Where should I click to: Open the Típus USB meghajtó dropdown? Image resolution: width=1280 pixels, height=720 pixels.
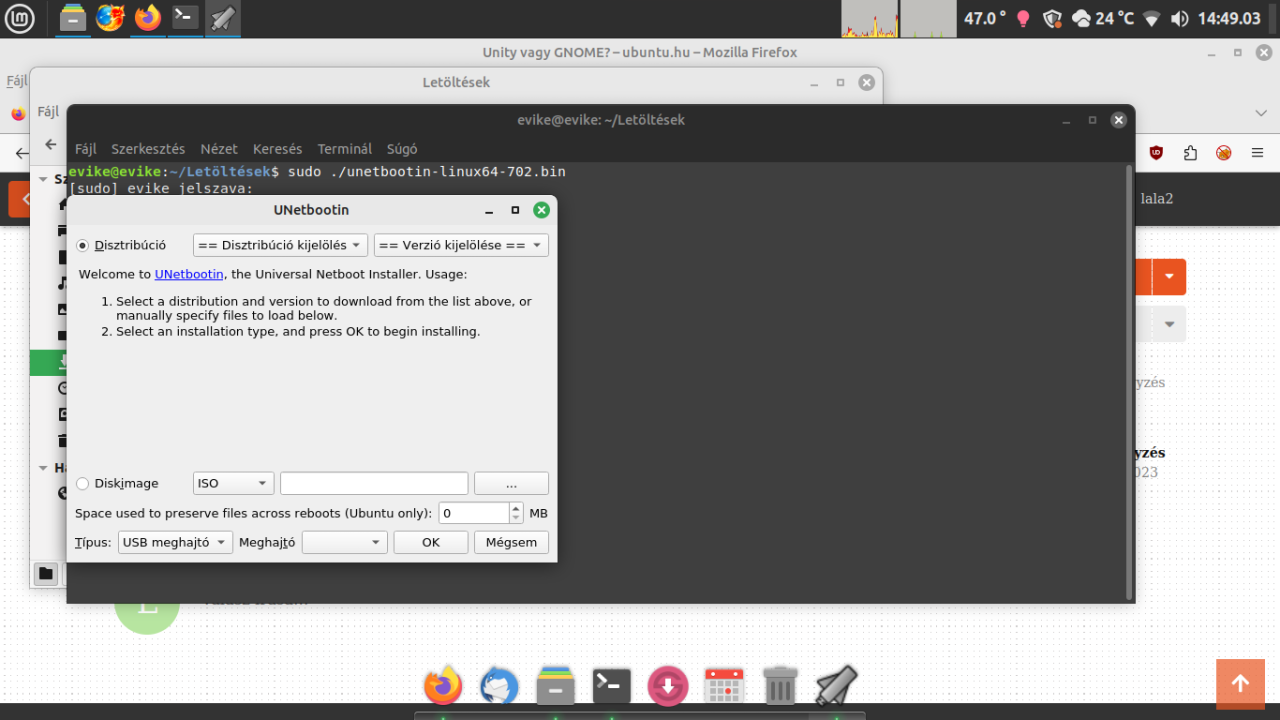175,542
